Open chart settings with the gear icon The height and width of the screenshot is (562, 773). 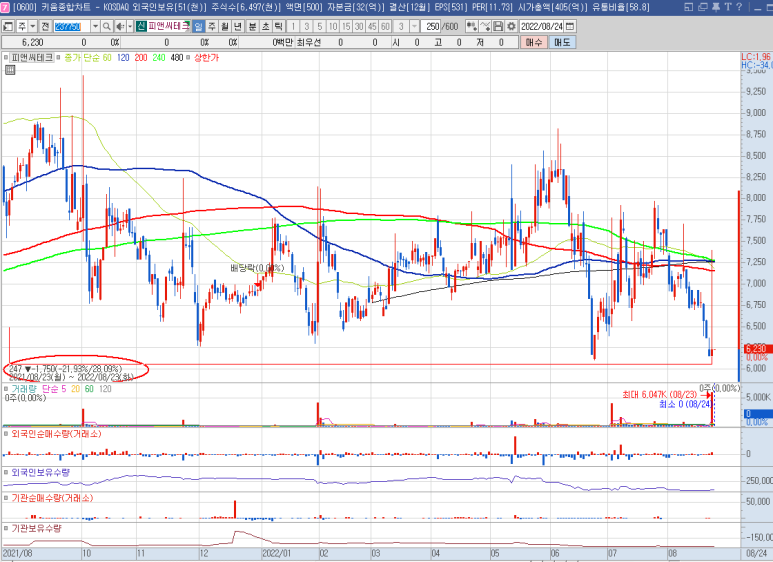[x=511, y=26]
